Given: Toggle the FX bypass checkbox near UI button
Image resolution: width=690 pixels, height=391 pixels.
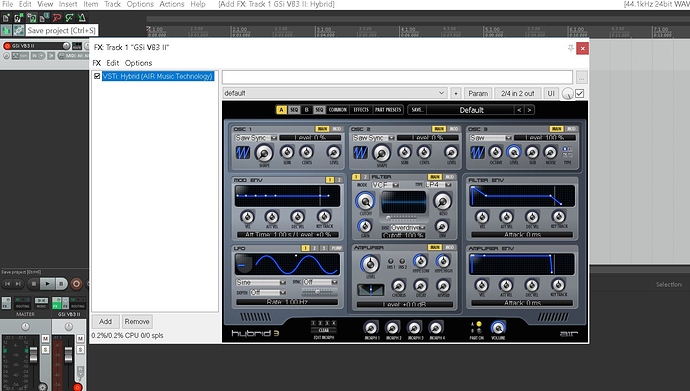Looking at the screenshot, I should tap(580, 93).
